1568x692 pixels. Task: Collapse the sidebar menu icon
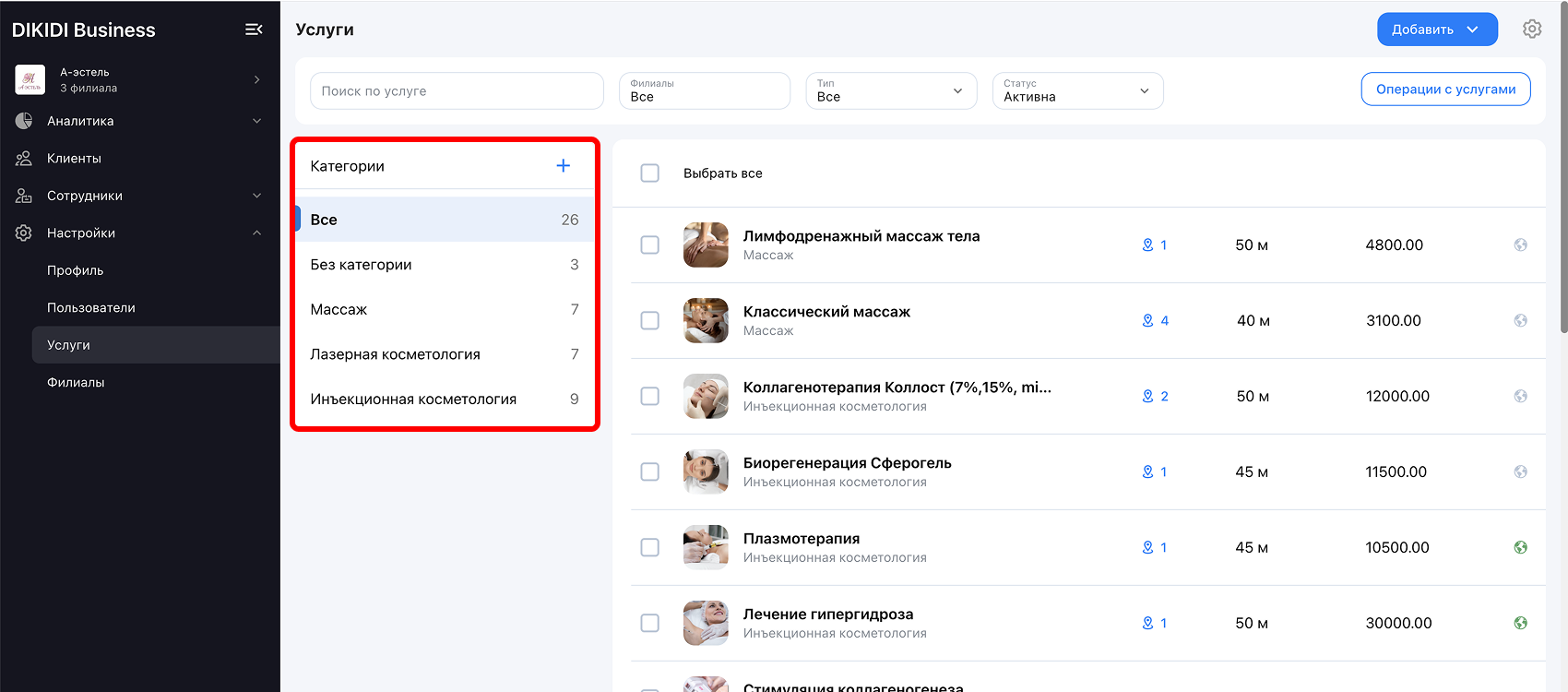(x=254, y=30)
